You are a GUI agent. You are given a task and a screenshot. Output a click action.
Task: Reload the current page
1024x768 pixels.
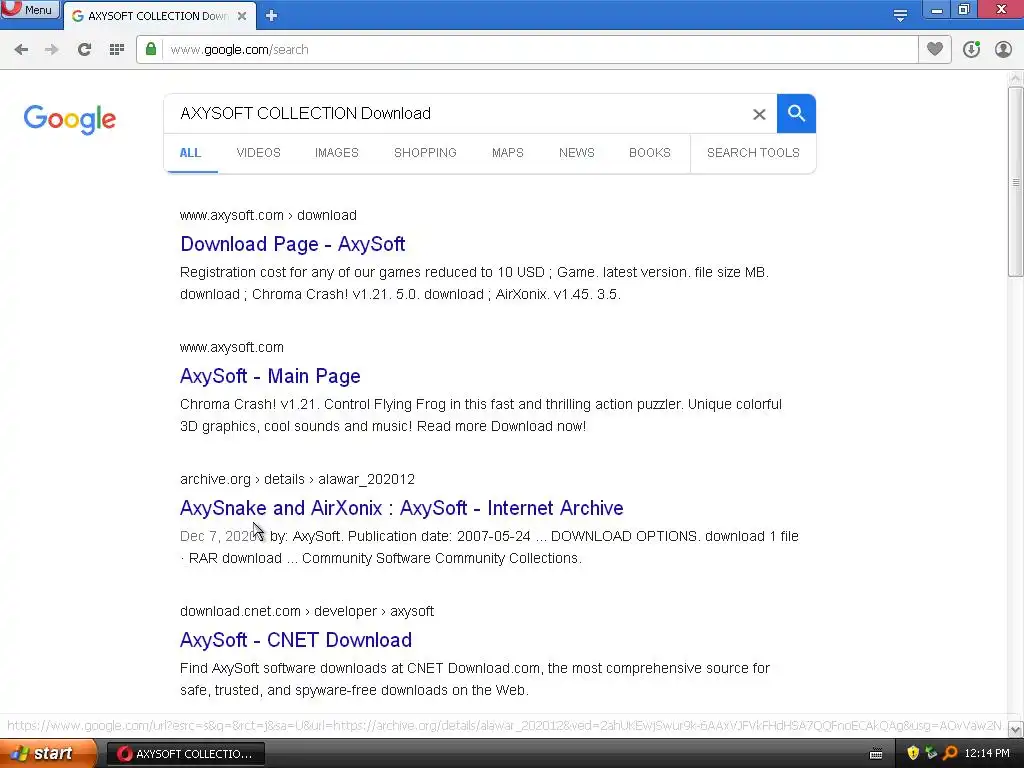[x=84, y=50]
